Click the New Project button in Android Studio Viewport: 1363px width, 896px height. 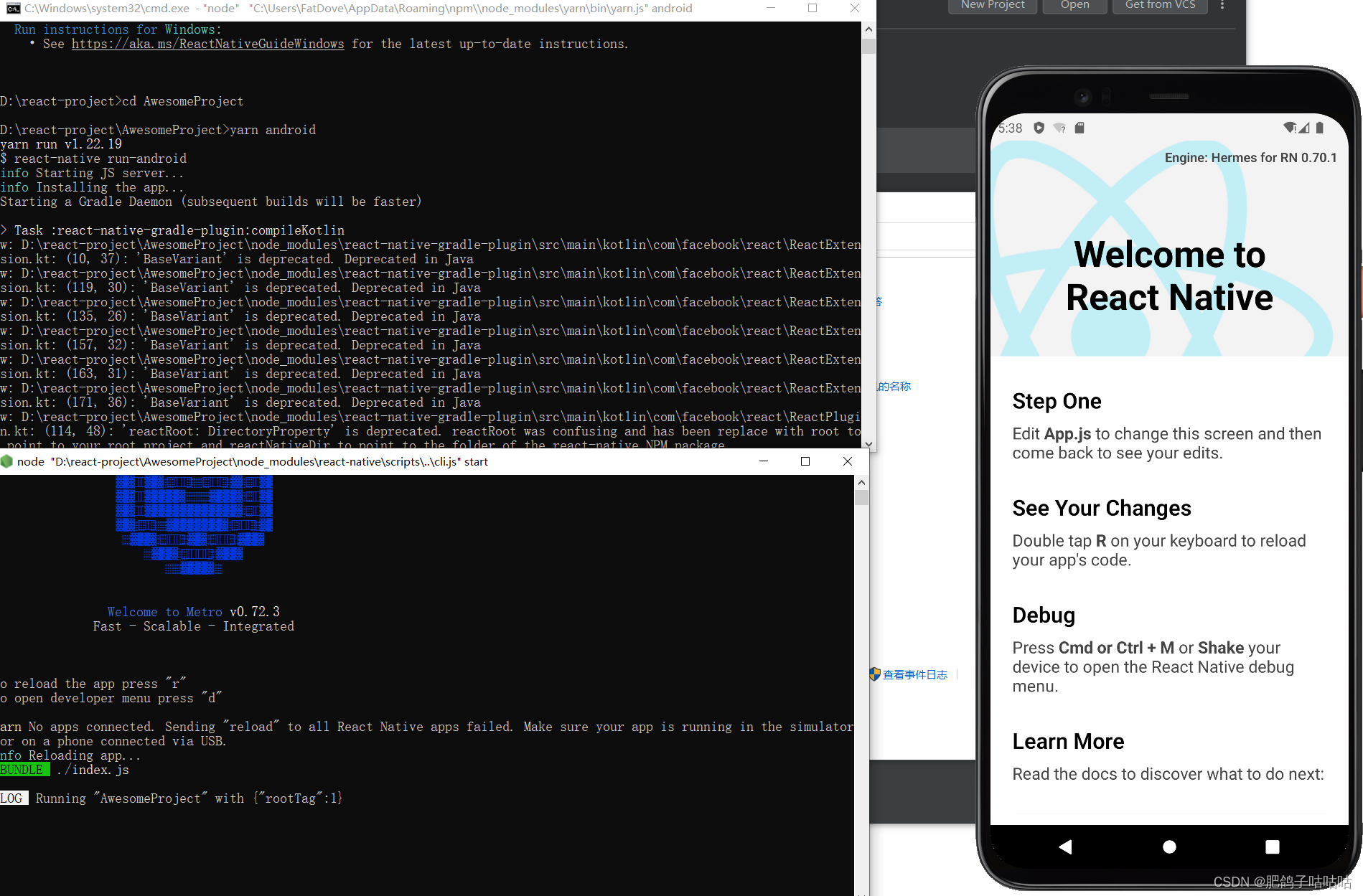pos(993,6)
